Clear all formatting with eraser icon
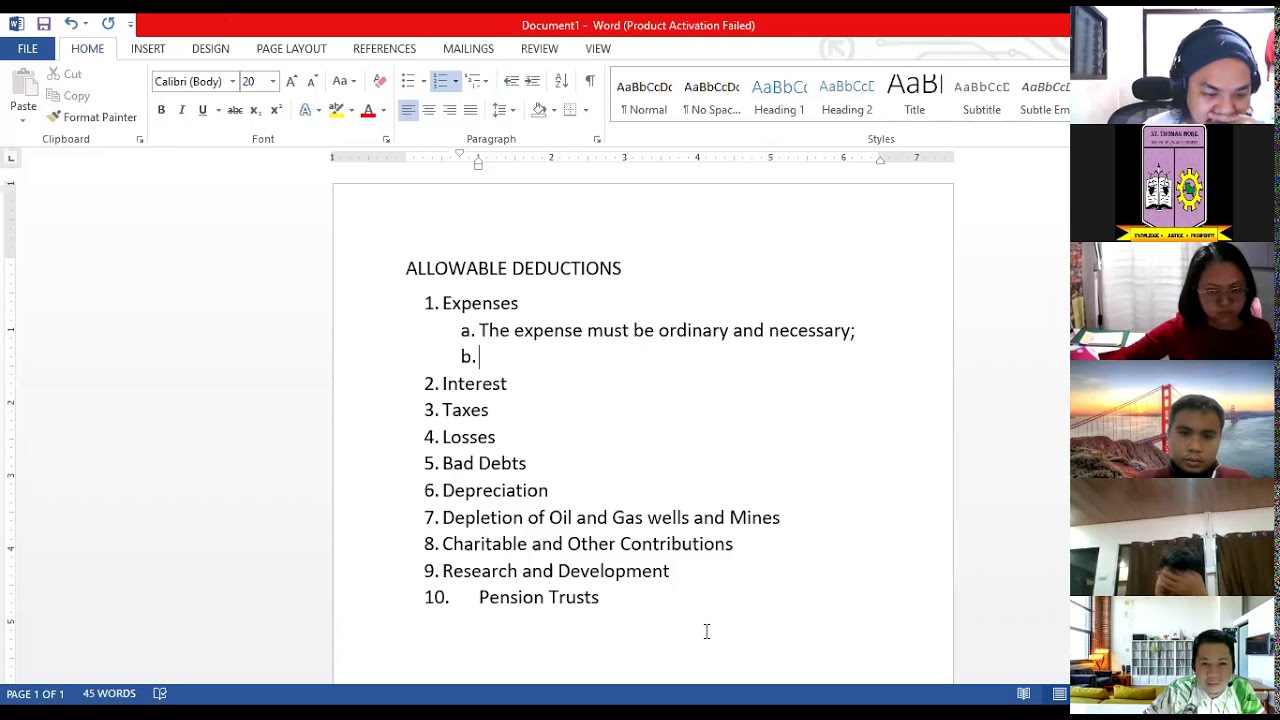Screen dimensions: 1280x720 point(379,81)
